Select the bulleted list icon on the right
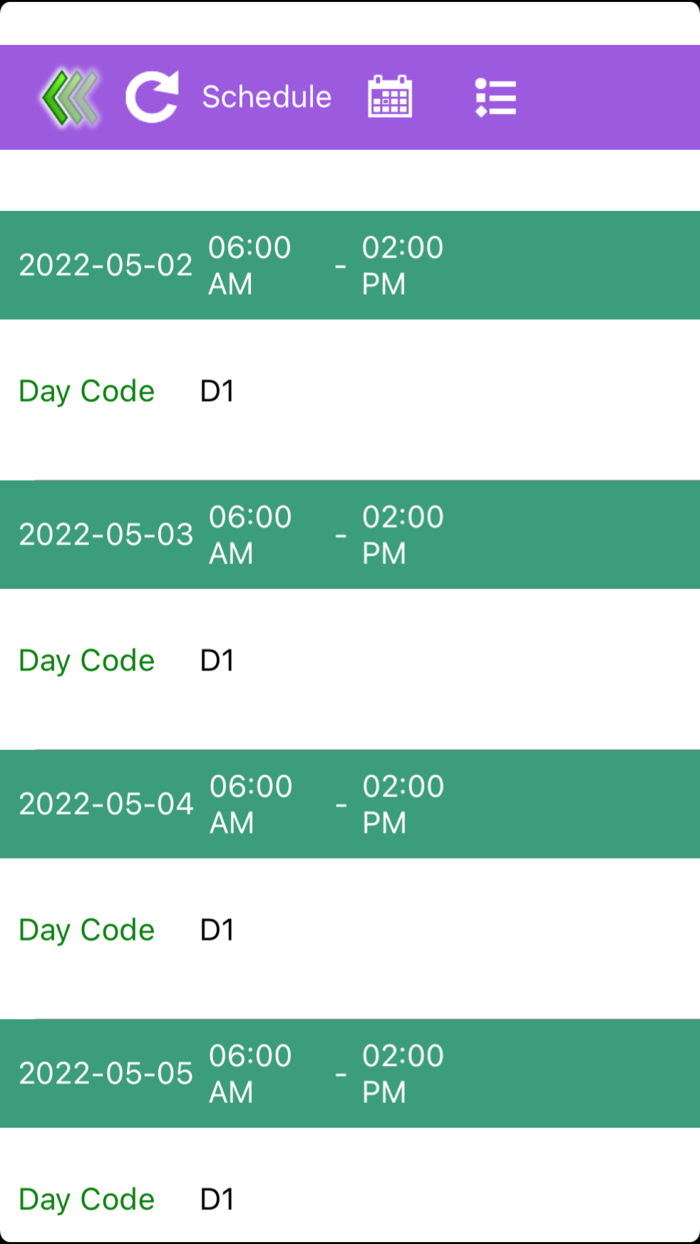 coord(494,96)
